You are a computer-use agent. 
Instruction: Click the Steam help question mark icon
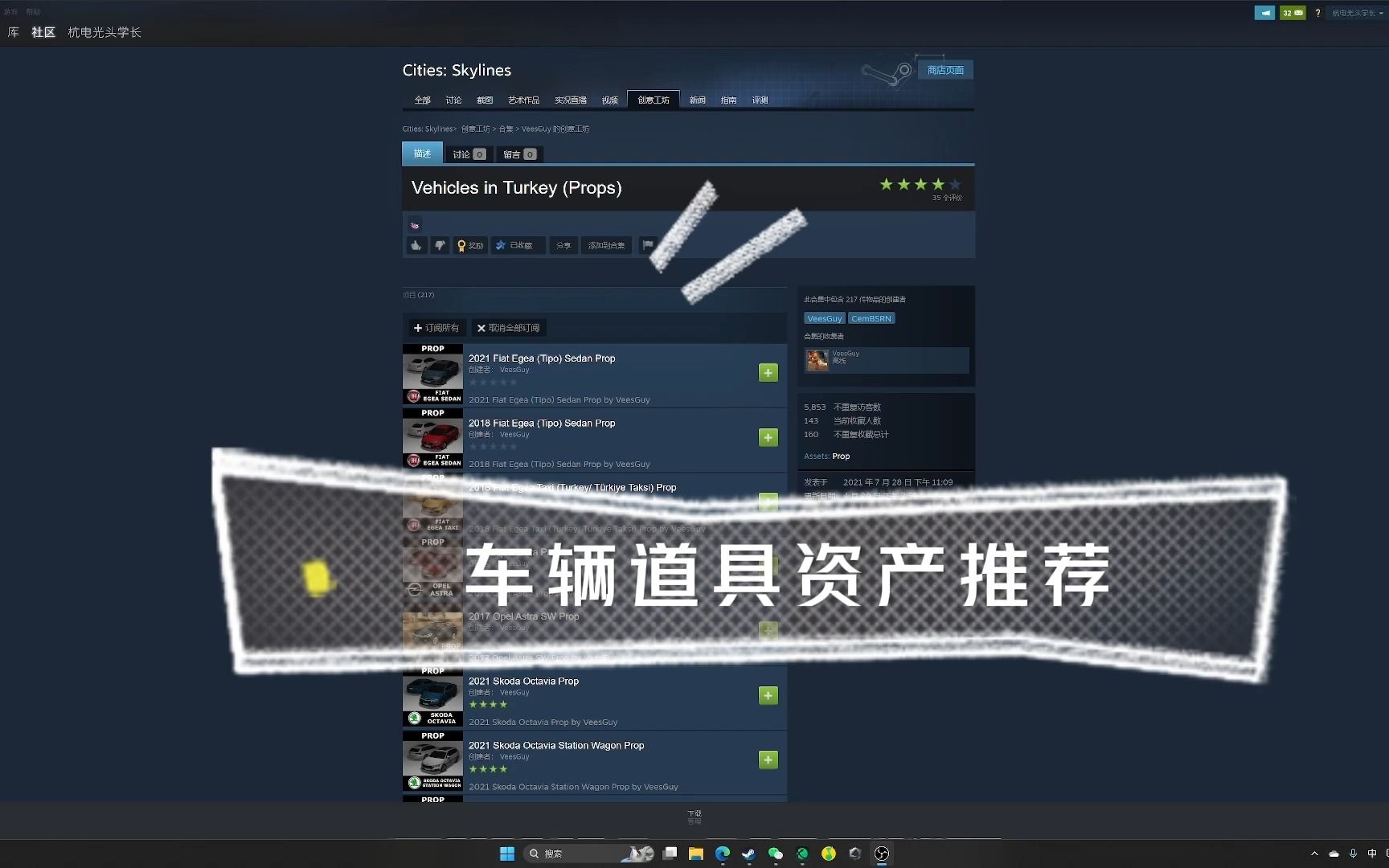point(1317,13)
